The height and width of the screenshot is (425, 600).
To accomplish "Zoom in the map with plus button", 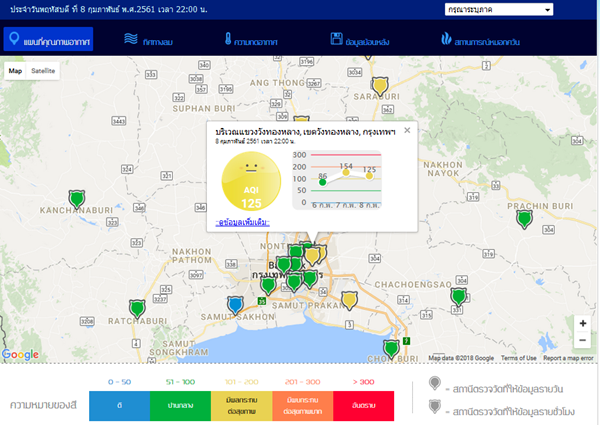I will tap(582, 323).
